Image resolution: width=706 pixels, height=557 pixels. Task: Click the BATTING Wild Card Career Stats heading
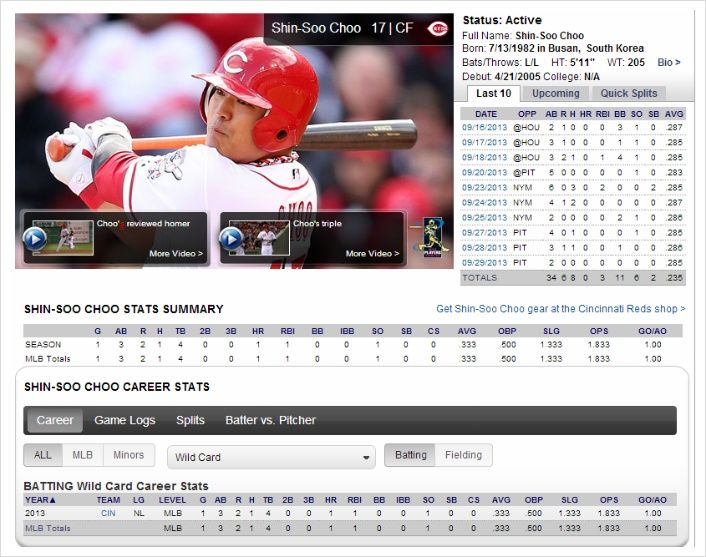pos(116,486)
